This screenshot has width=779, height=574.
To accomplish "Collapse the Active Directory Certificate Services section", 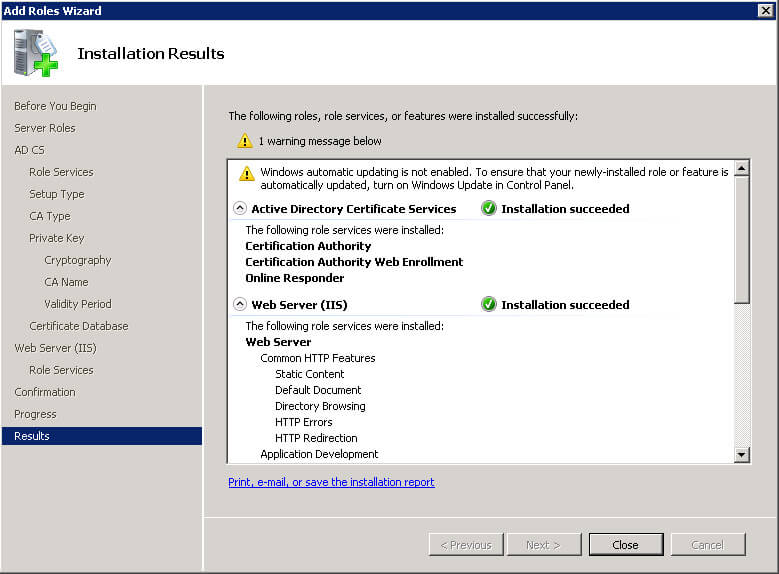I will pos(240,208).
